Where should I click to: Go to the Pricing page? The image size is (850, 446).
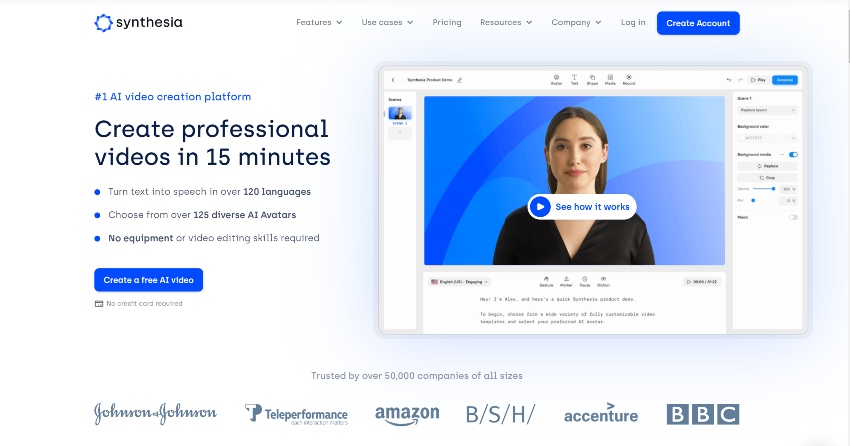click(x=447, y=22)
